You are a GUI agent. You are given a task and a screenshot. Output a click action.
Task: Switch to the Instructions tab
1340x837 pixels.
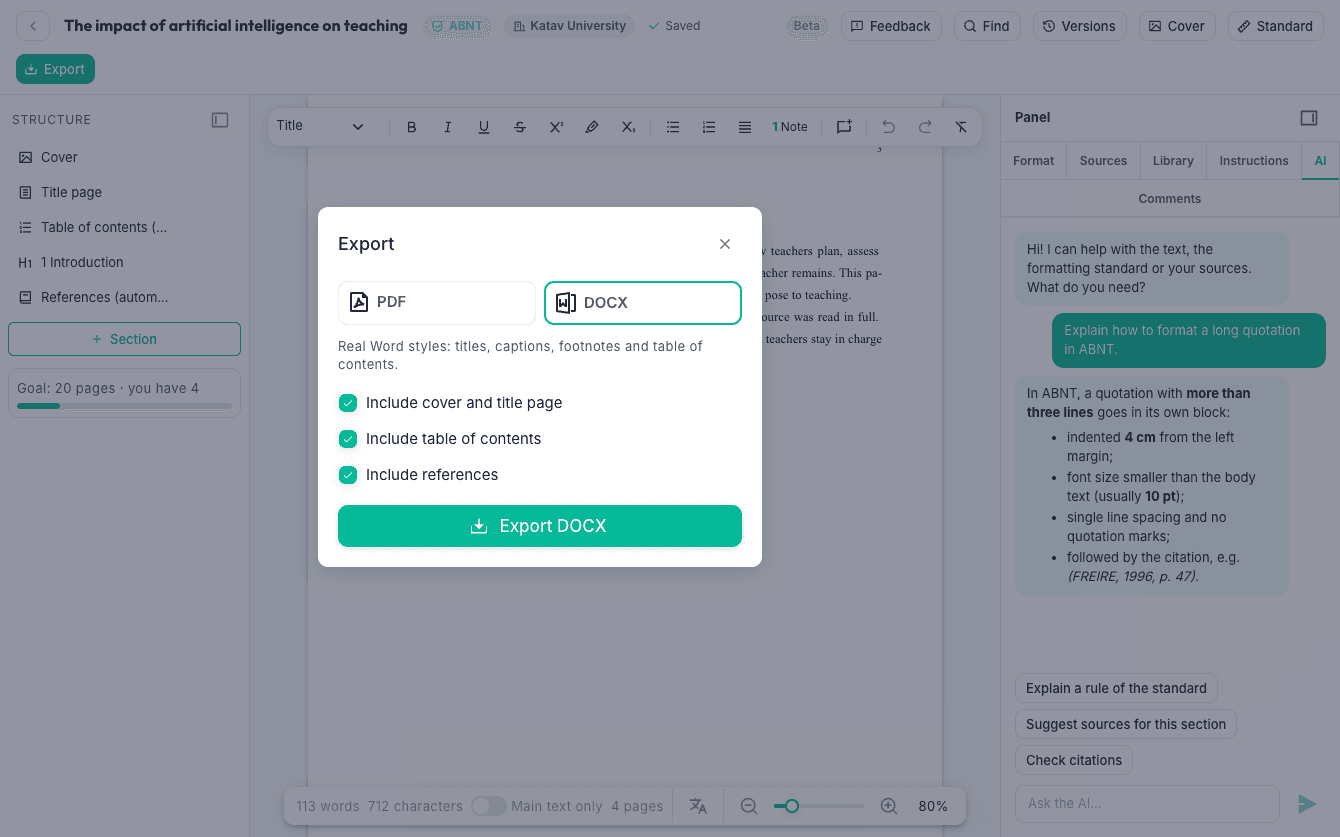tap(1254, 161)
